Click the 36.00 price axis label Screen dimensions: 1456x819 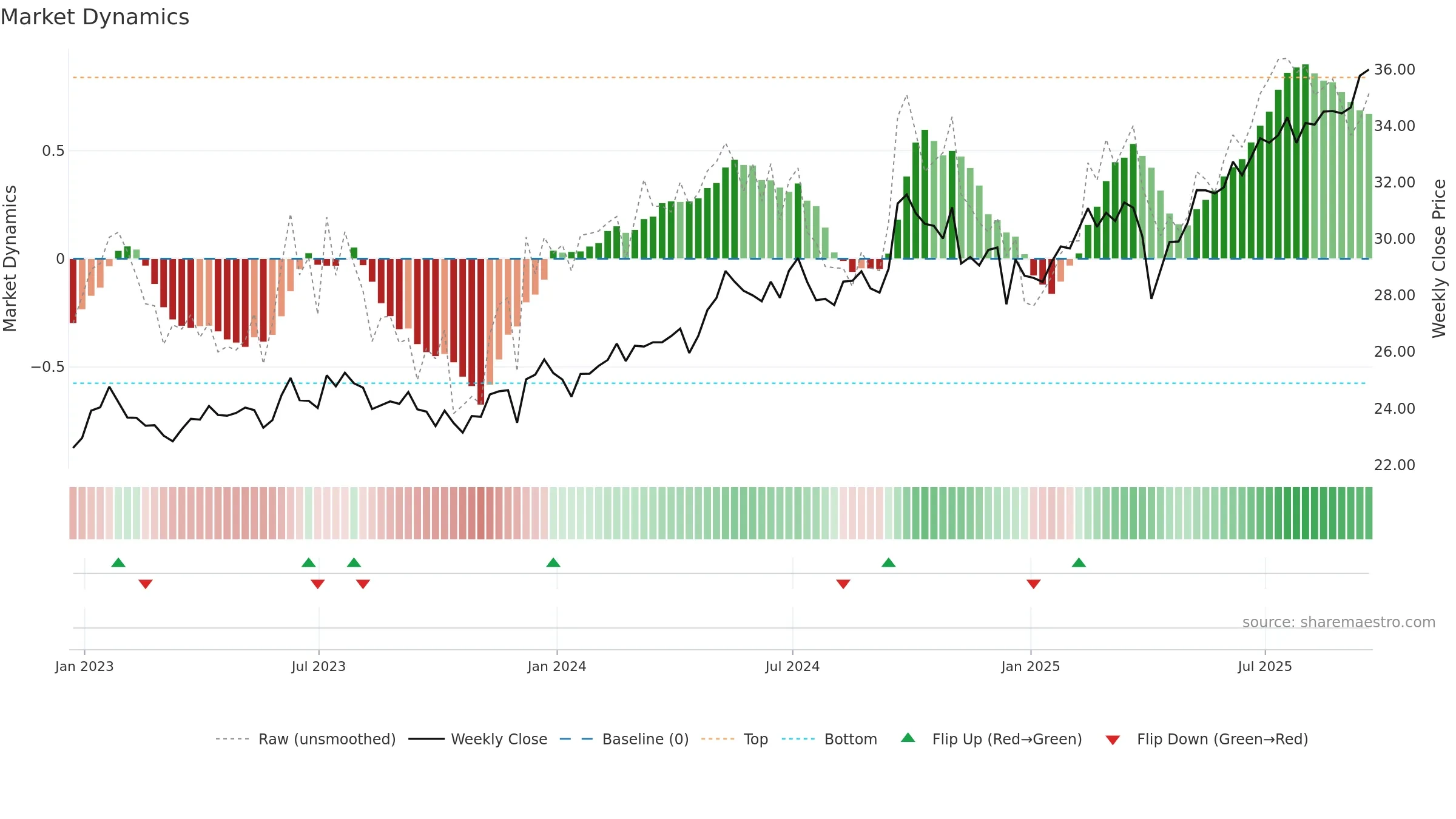1395,70
